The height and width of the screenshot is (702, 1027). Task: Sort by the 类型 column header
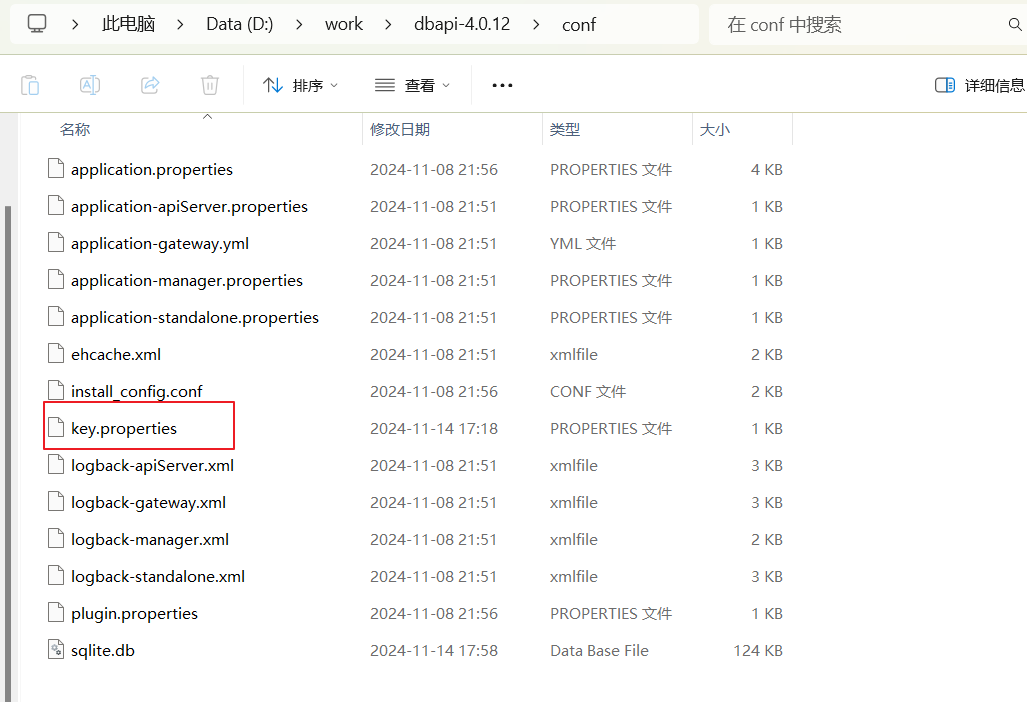[565, 130]
